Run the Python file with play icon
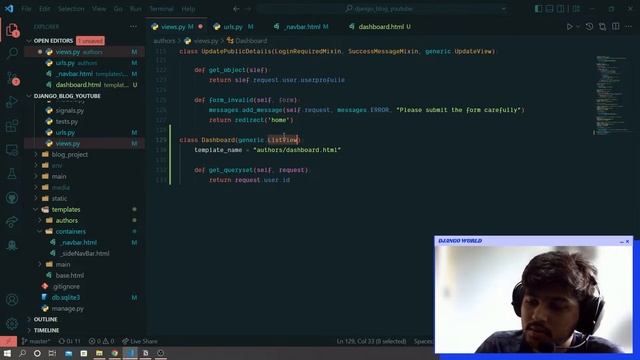The height and width of the screenshot is (360, 640). coord(569,27)
